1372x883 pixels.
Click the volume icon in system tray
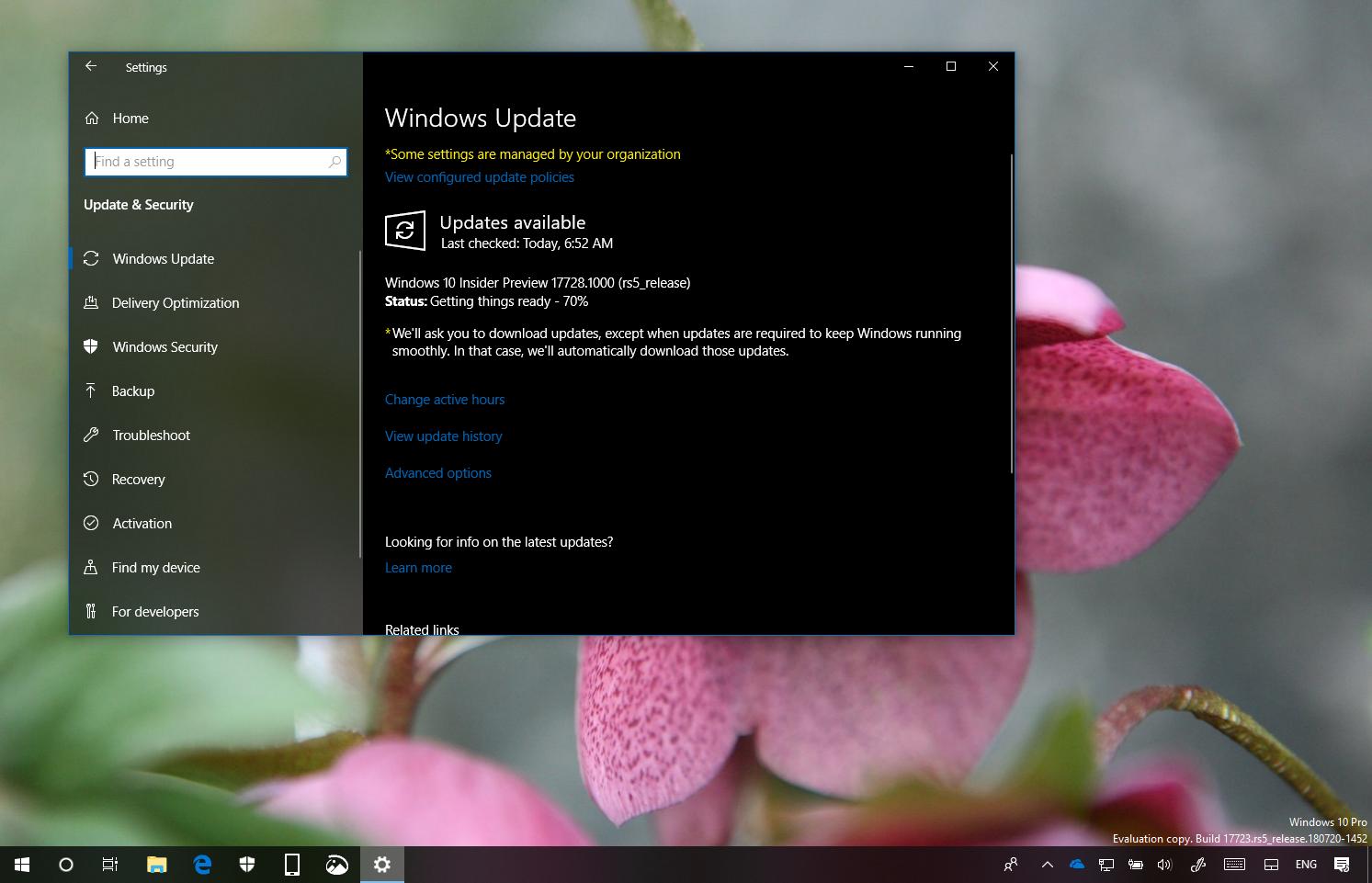[x=1164, y=864]
